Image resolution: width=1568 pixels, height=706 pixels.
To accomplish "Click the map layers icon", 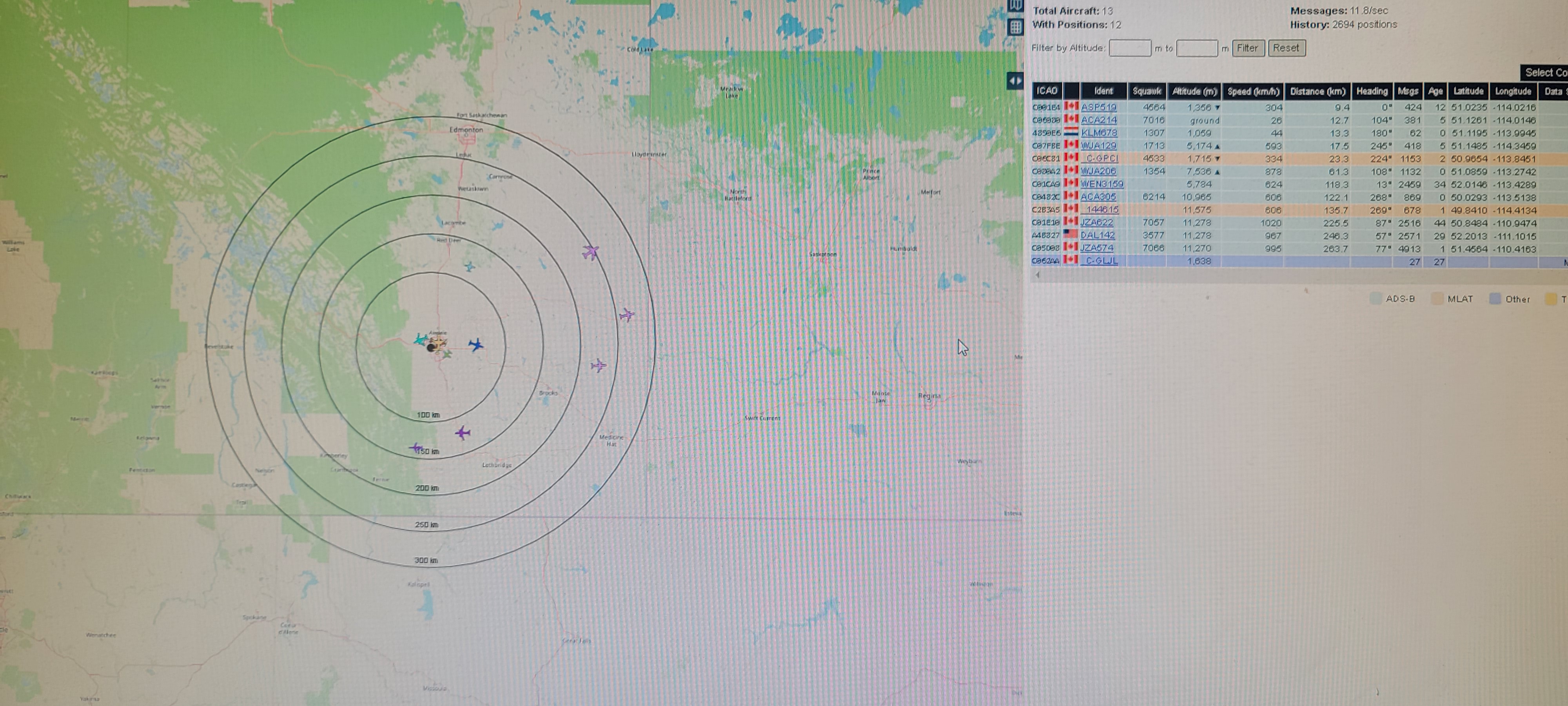I will pos(1015,5).
